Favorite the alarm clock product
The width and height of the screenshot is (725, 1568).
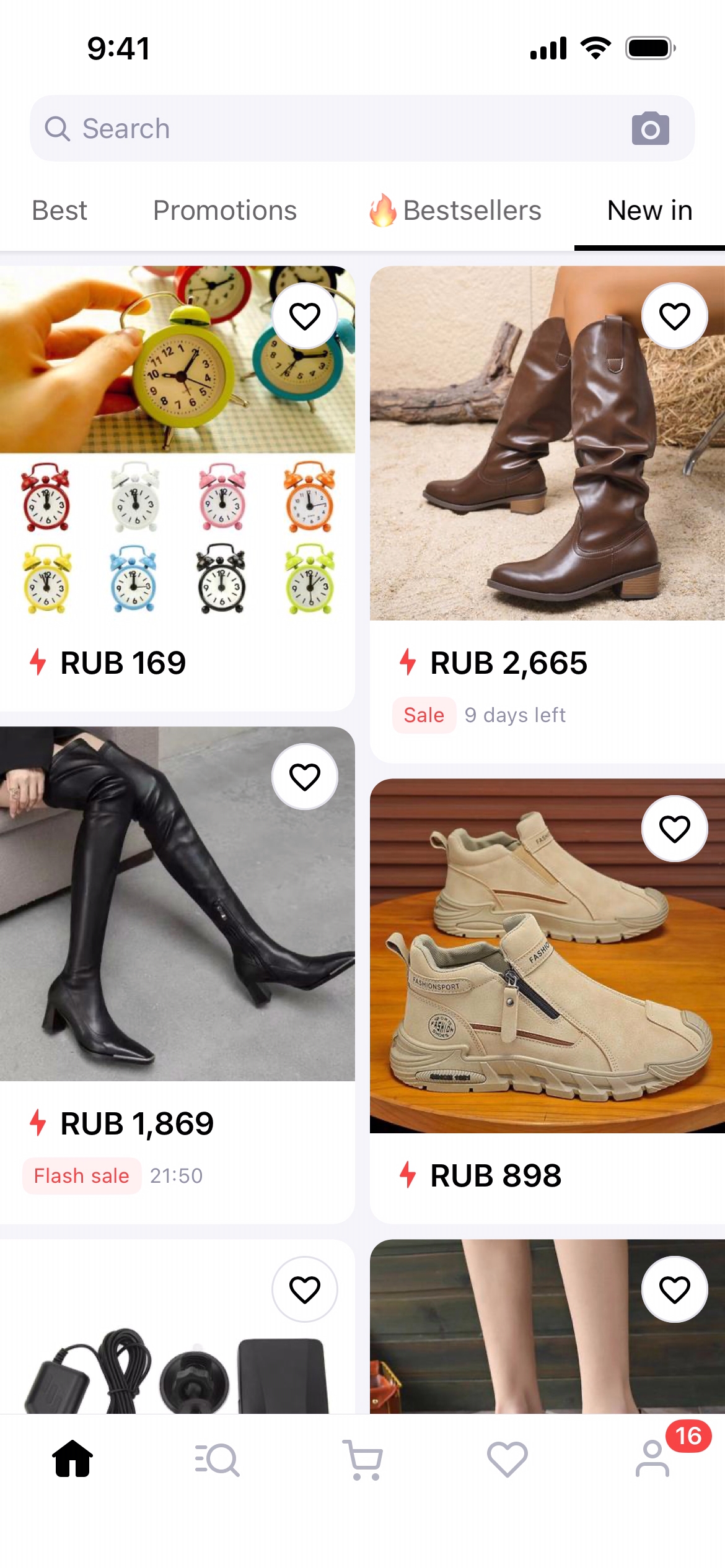click(305, 316)
